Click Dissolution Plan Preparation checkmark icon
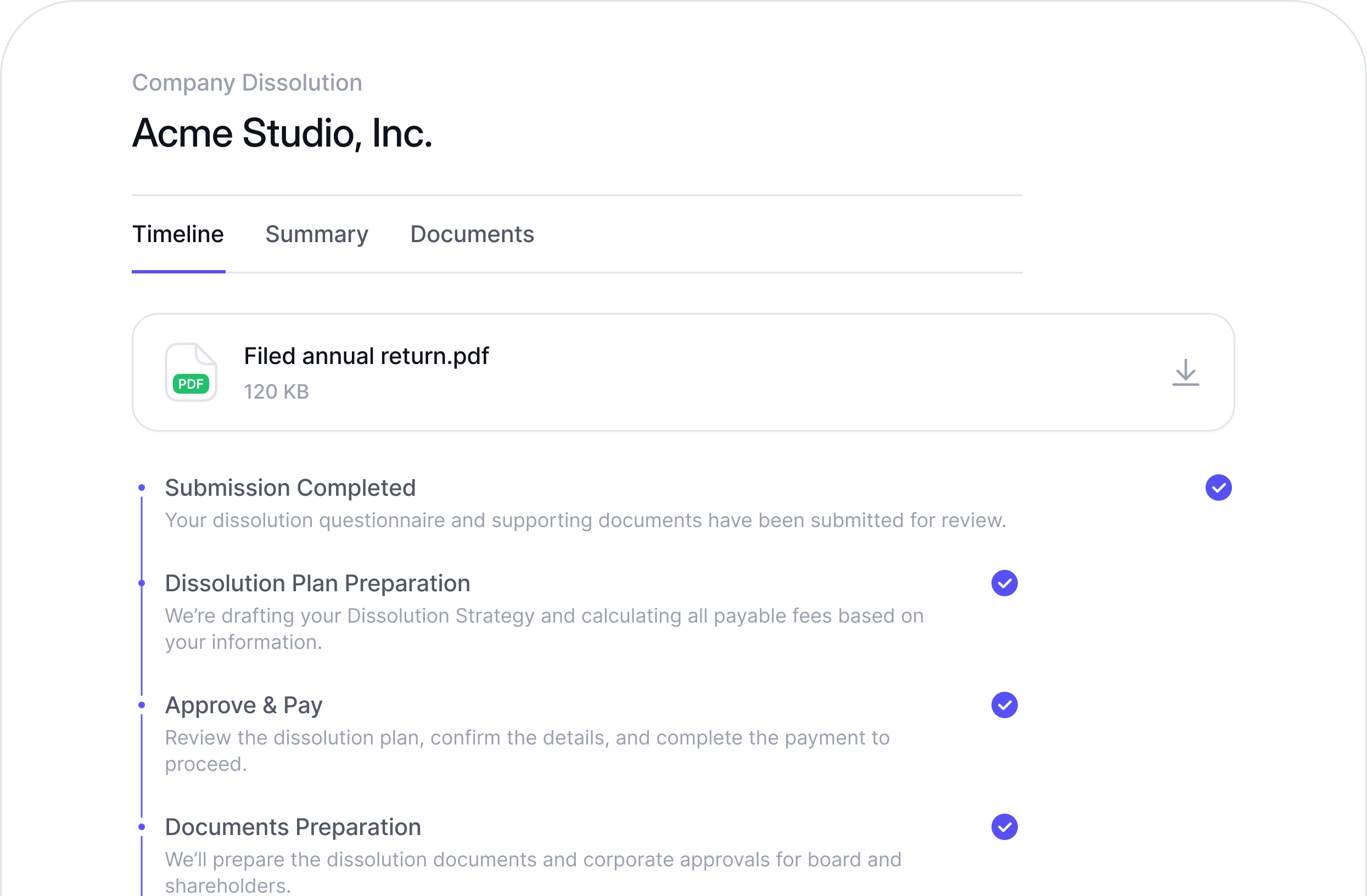This screenshot has height=896, width=1367. tap(1004, 583)
